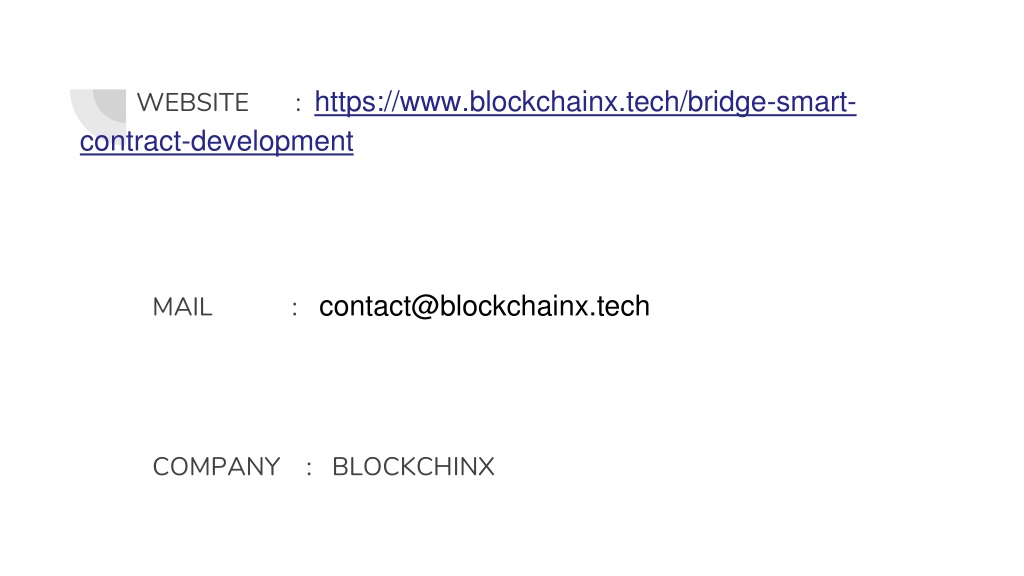Image resolution: width=1024 pixels, height=576 pixels.
Task: Click the colon after WEBSITE
Action: 298,103
